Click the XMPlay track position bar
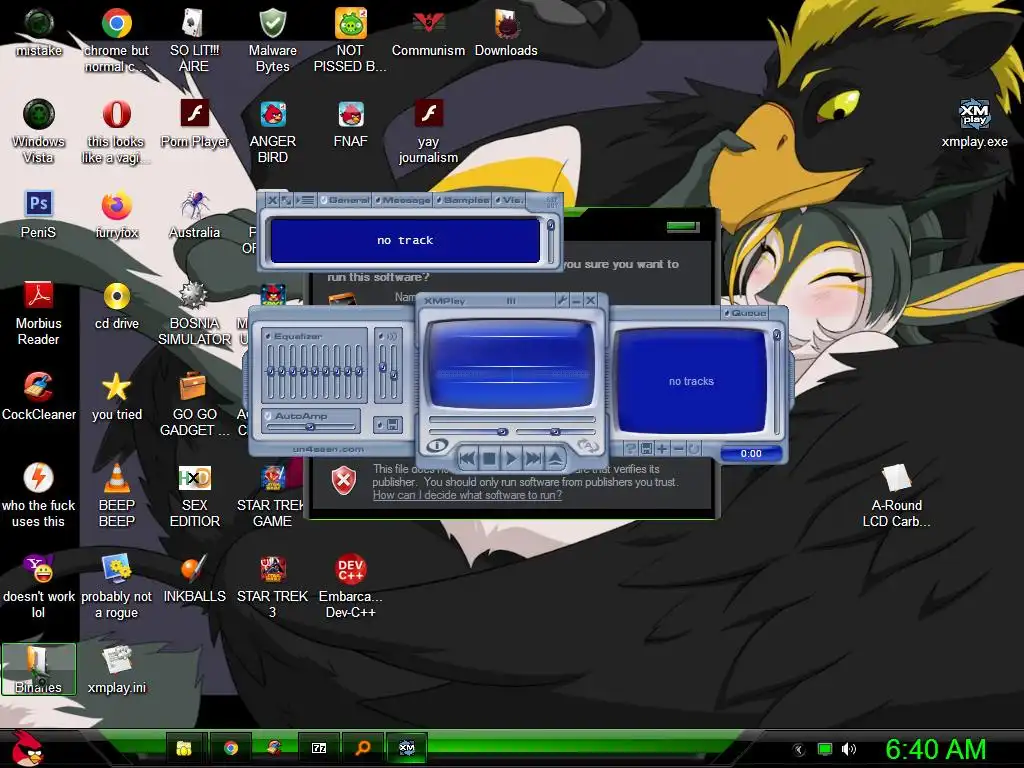The height and width of the screenshot is (768, 1024). (512, 419)
